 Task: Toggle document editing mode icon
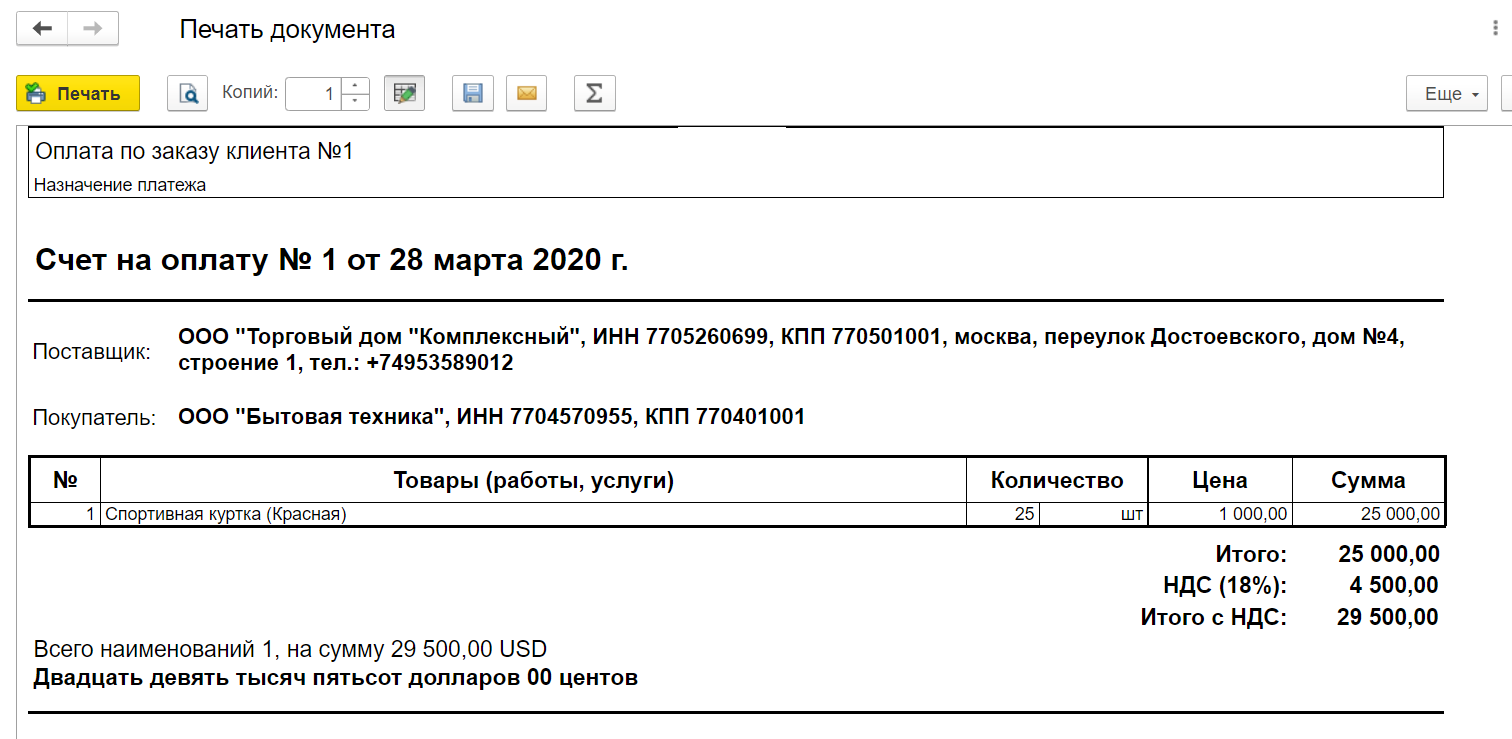pos(405,94)
